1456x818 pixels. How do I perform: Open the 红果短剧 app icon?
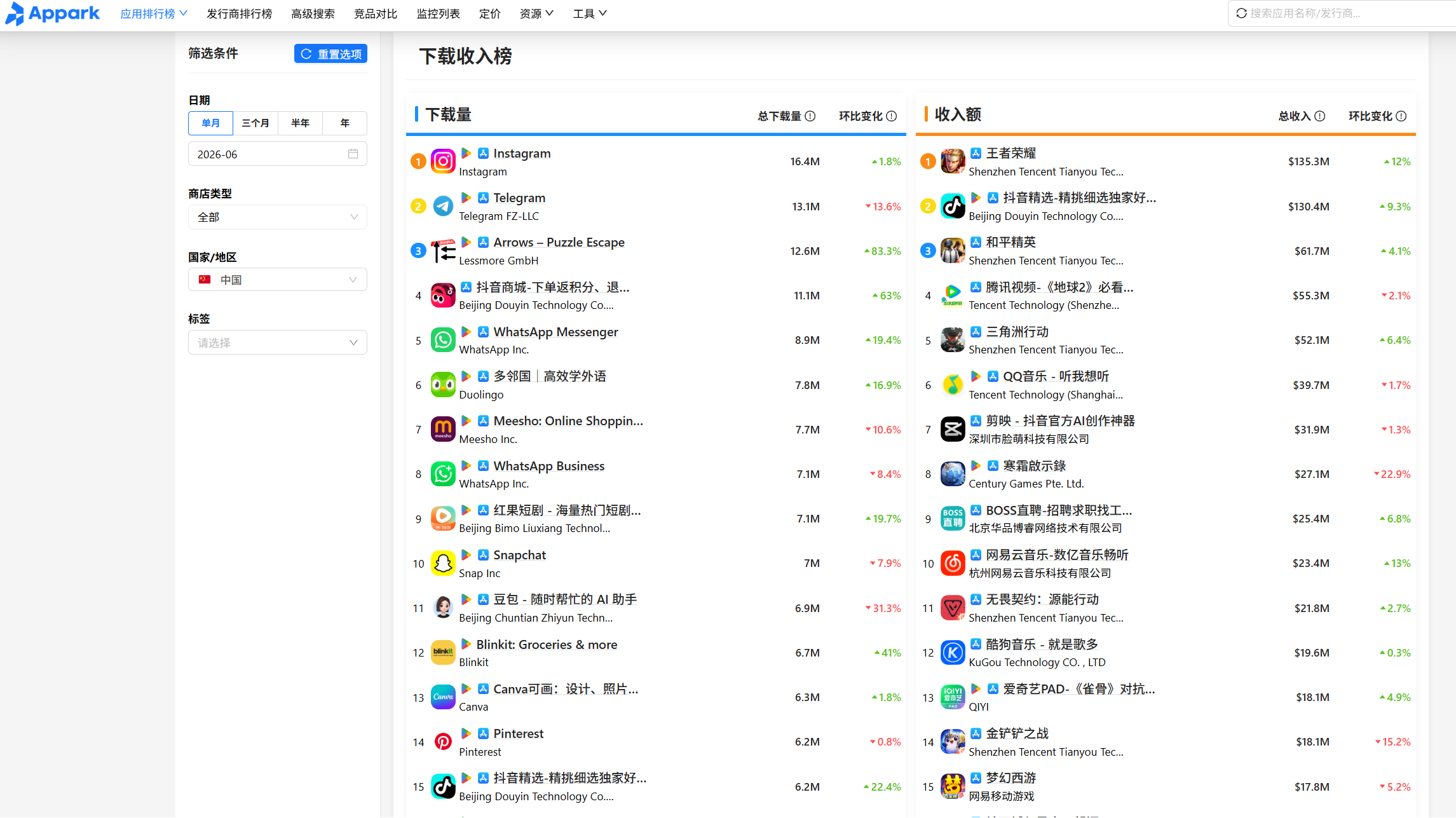point(443,519)
